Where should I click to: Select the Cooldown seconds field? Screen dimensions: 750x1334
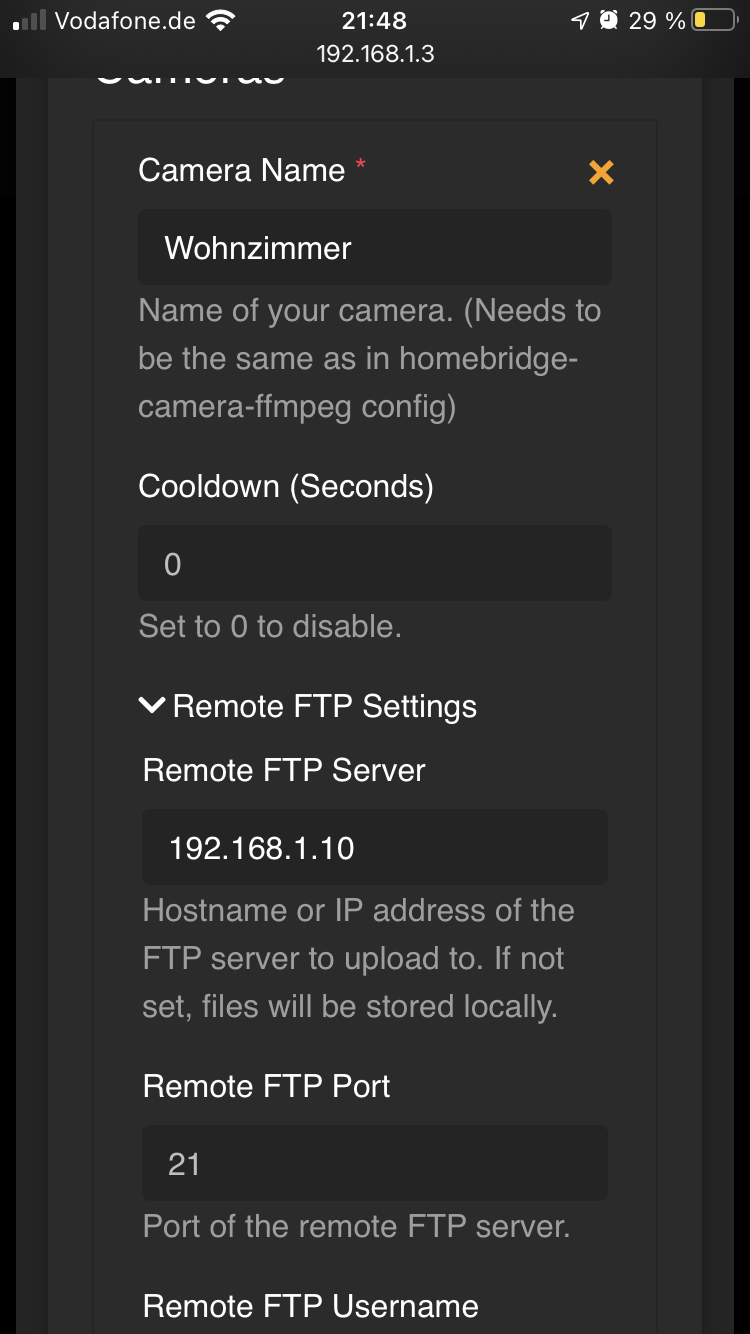pos(374,562)
